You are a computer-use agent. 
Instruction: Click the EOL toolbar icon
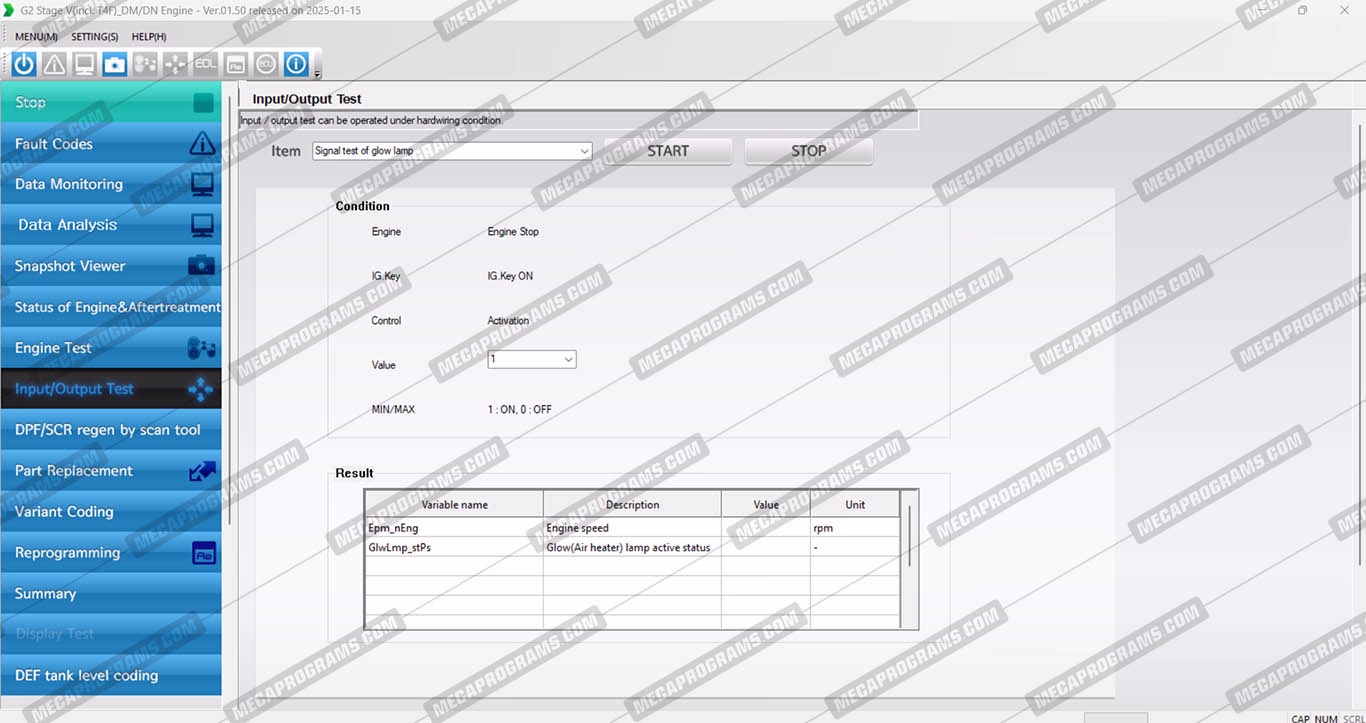click(205, 64)
